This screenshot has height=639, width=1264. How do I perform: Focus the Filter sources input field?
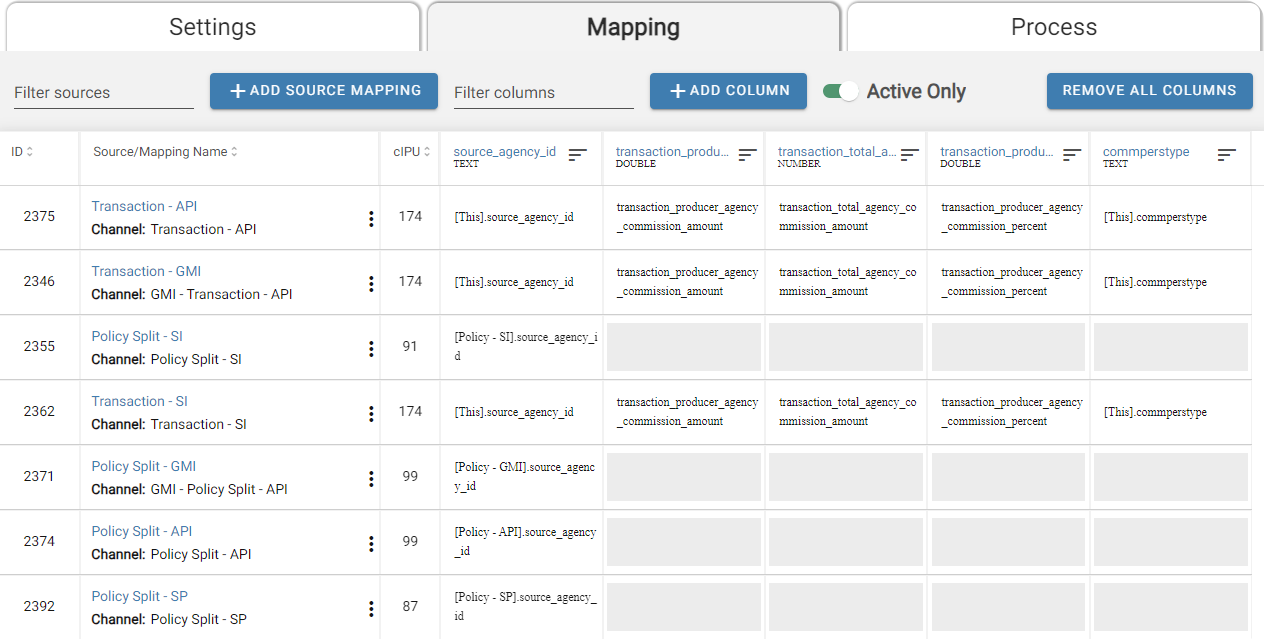(103, 93)
